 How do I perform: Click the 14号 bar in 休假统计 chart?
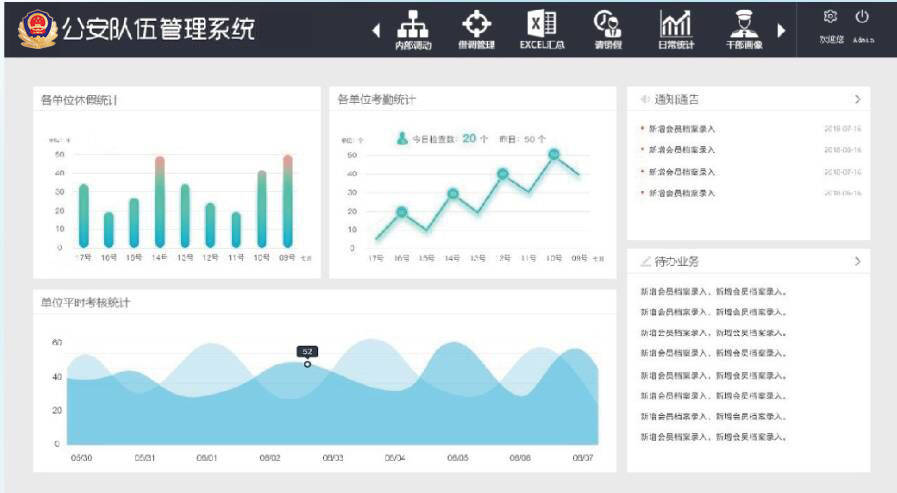point(159,202)
